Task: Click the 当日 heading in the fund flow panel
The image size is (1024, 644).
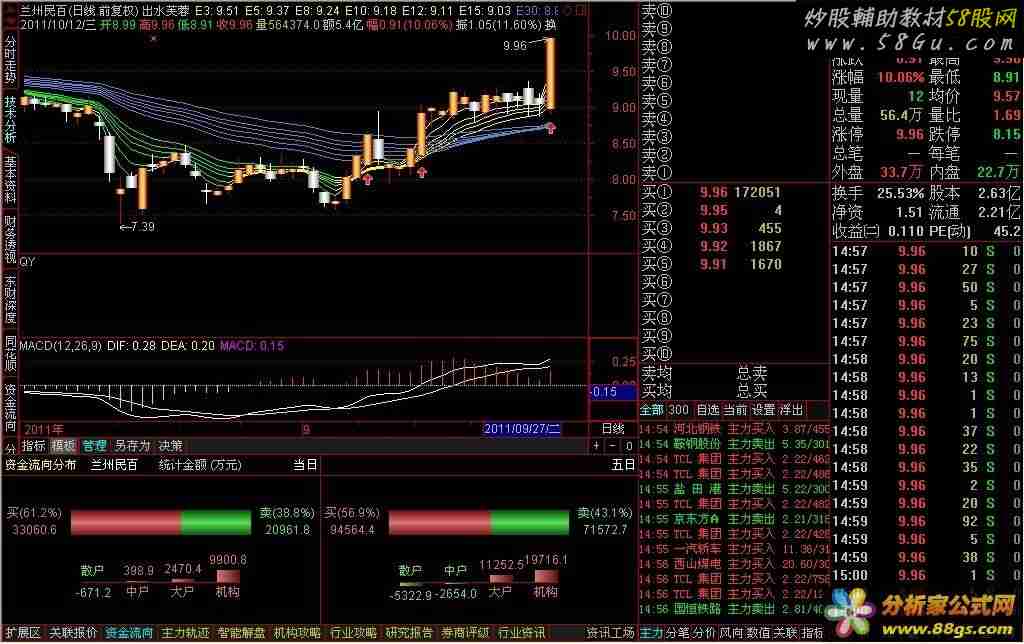Action: coord(305,465)
